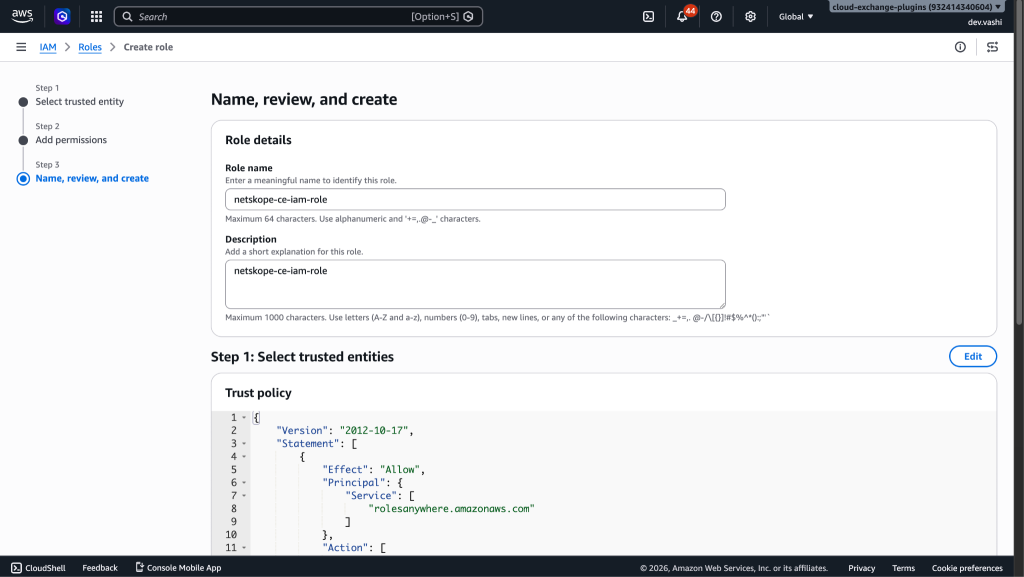Open the Global region dropdown

point(796,16)
